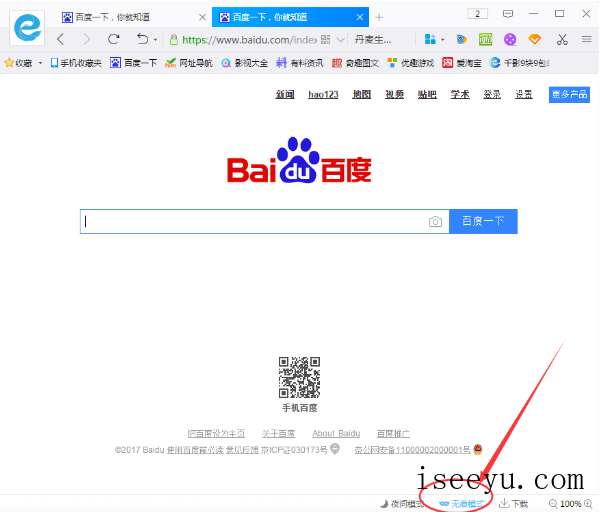
Task: Toggle night mode in status bar
Action: [x=402, y=504]
